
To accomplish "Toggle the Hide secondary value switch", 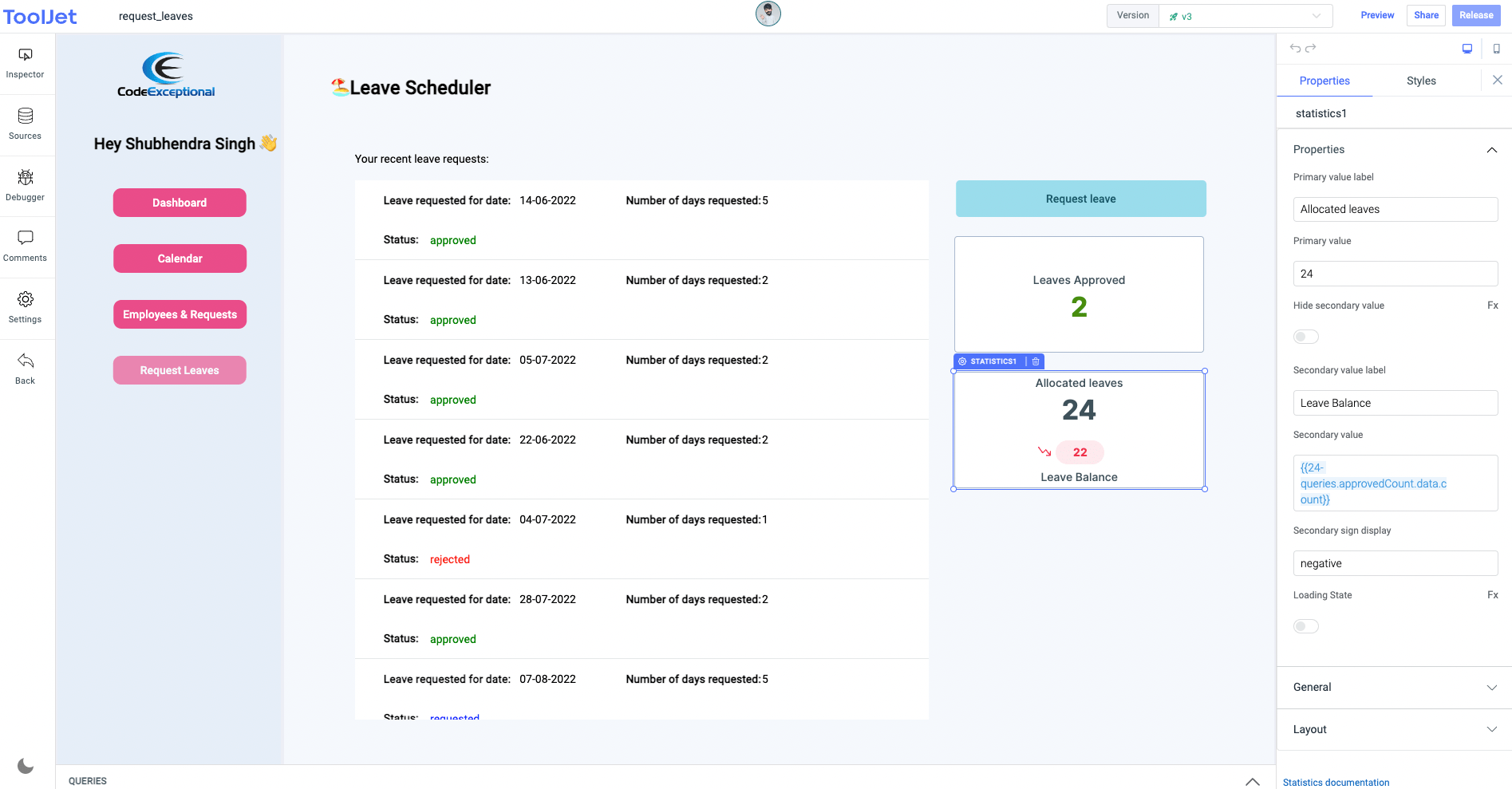I will (1305, 337).
